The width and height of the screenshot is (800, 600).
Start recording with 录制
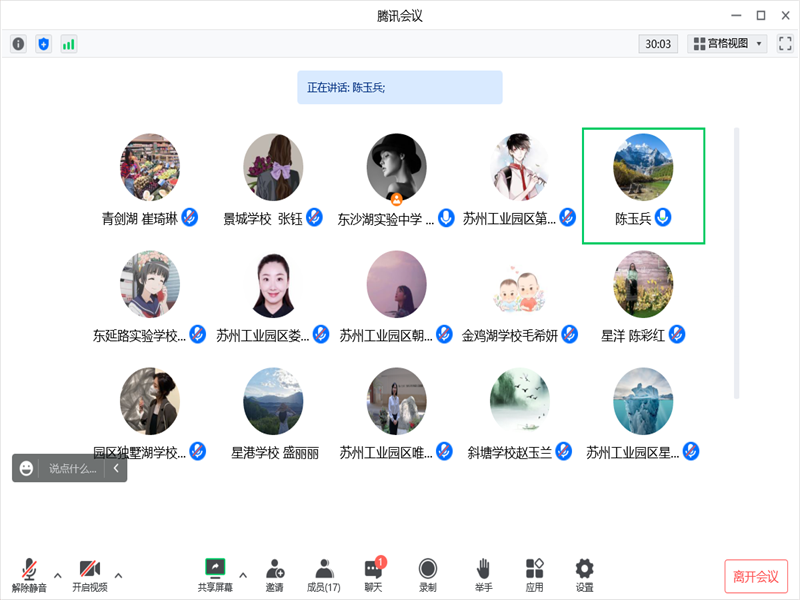[x=428, y=575]
